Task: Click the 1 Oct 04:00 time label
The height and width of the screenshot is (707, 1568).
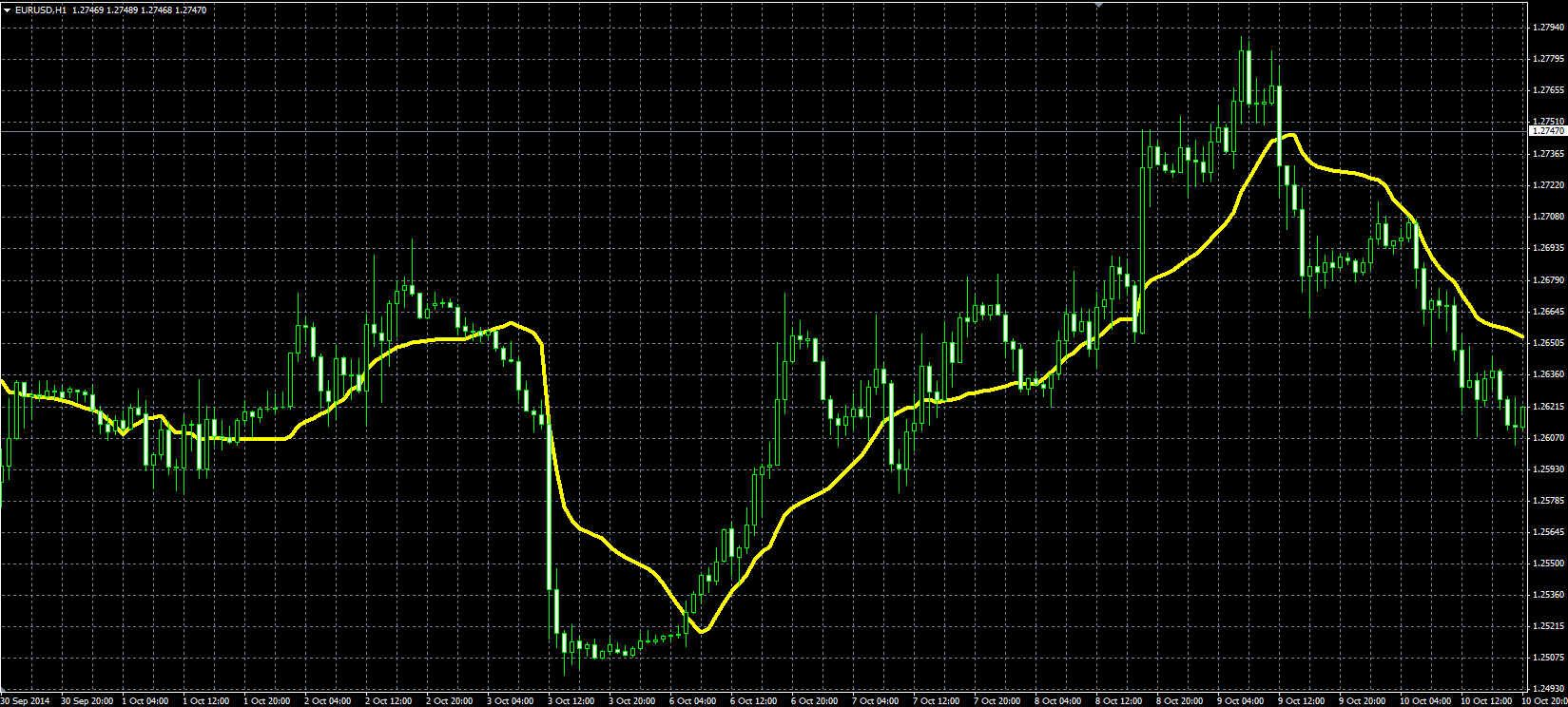Action: tap(146, 701)
